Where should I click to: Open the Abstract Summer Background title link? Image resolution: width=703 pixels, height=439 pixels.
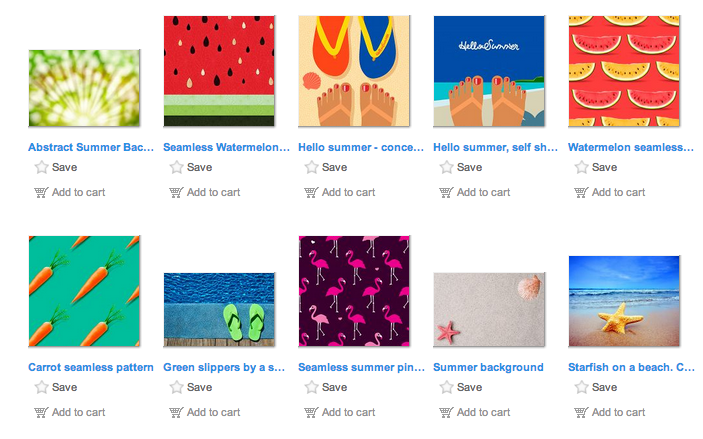click(91, 147)
